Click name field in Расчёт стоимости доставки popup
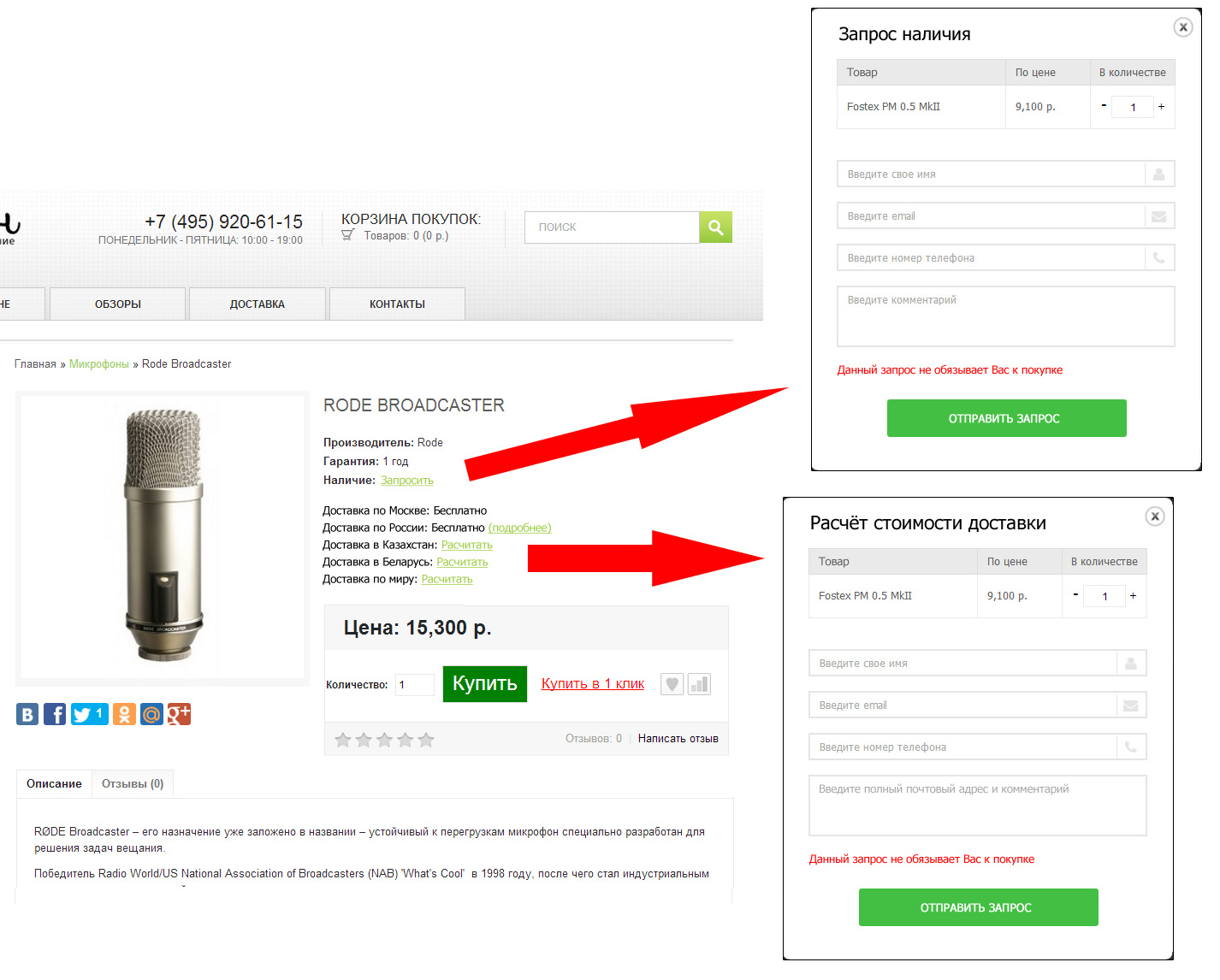 click(978, 664)
